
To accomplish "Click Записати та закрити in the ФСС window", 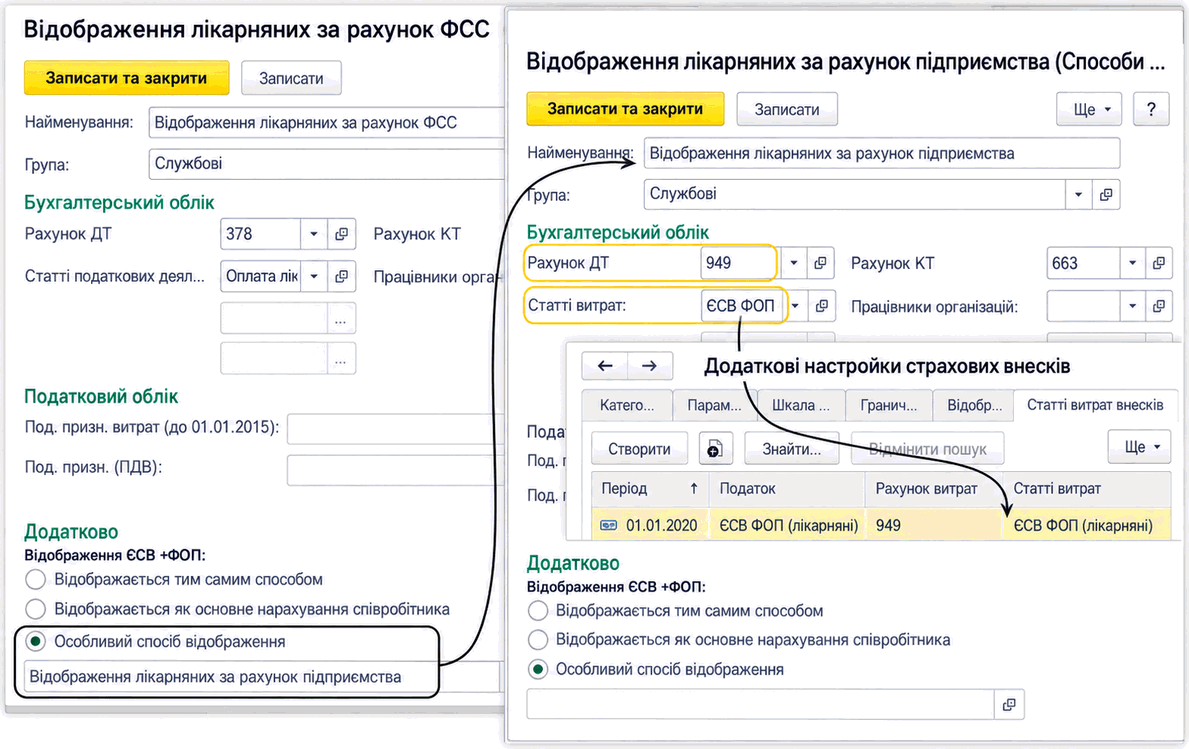I will click(x=127, y=78).
